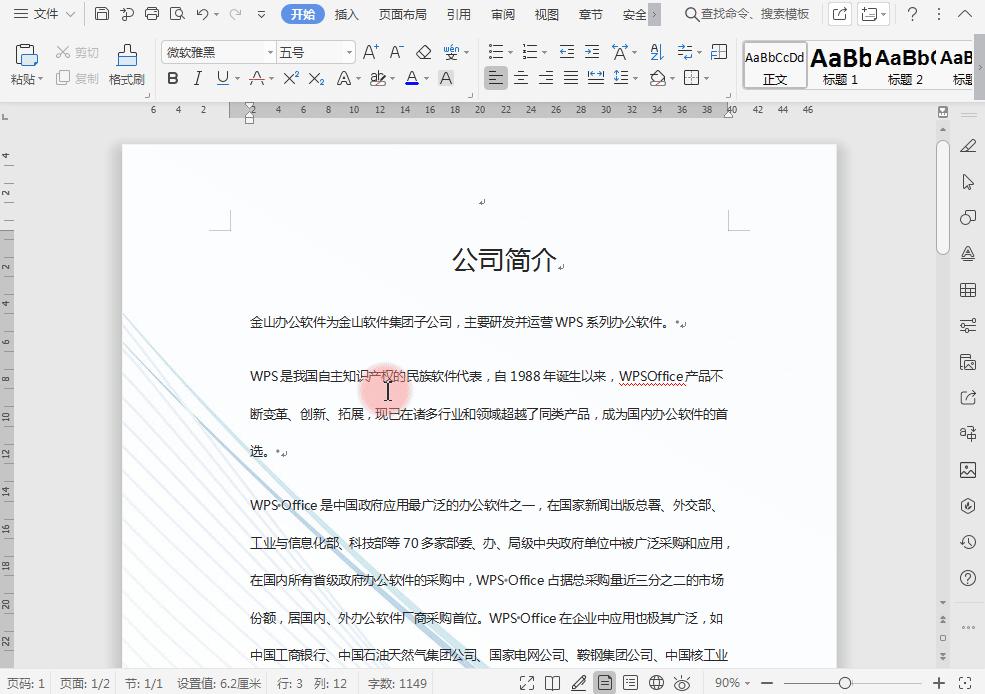Screen dimensions: 985x694
Task: Click the help question-mark icon in sidebar
Action: (966, 577)
